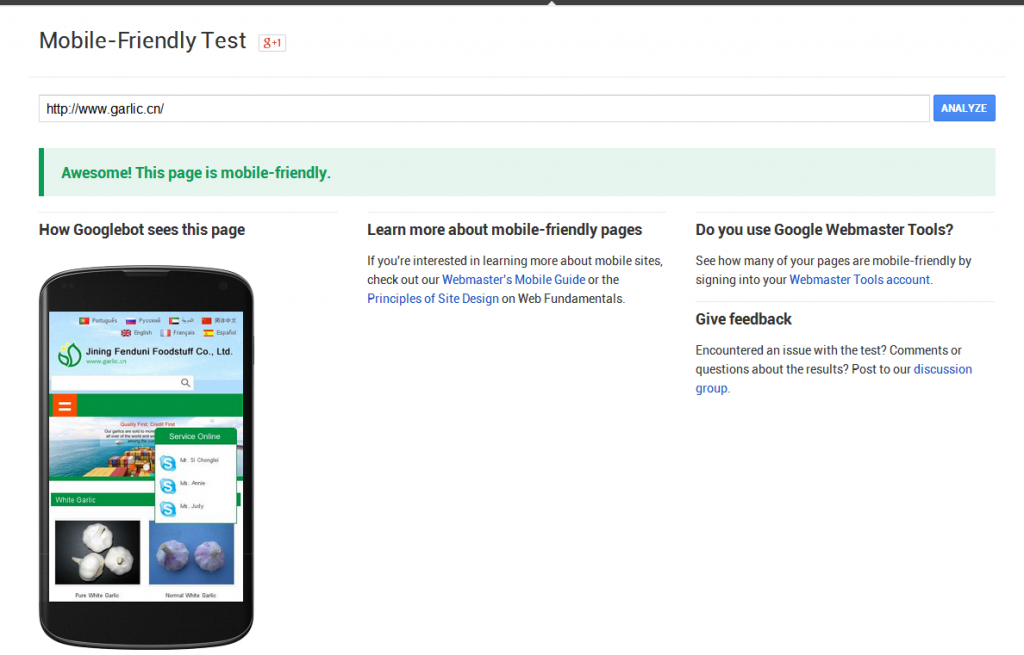
Task: Click Português flag in phone preview
Action: [x=84, y=321]
